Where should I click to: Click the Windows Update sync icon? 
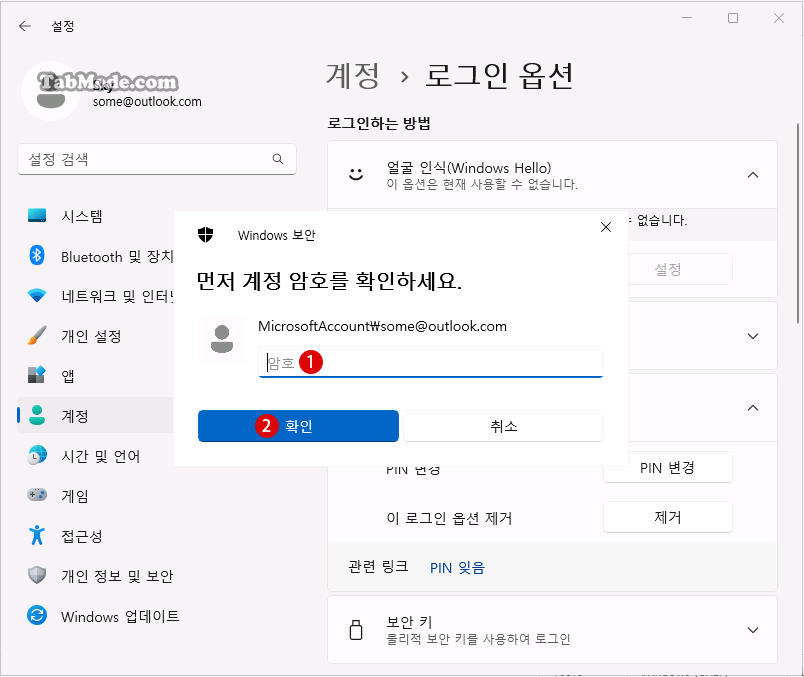coord(37,615)
